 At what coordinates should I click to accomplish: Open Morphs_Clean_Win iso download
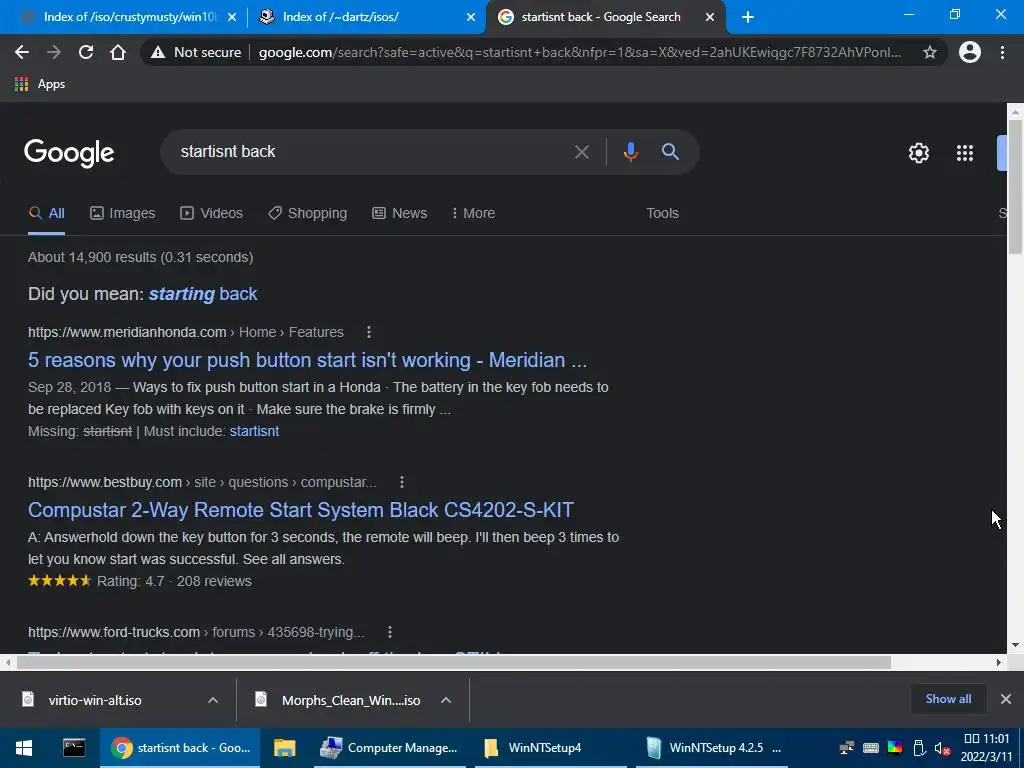click(351, 700)
